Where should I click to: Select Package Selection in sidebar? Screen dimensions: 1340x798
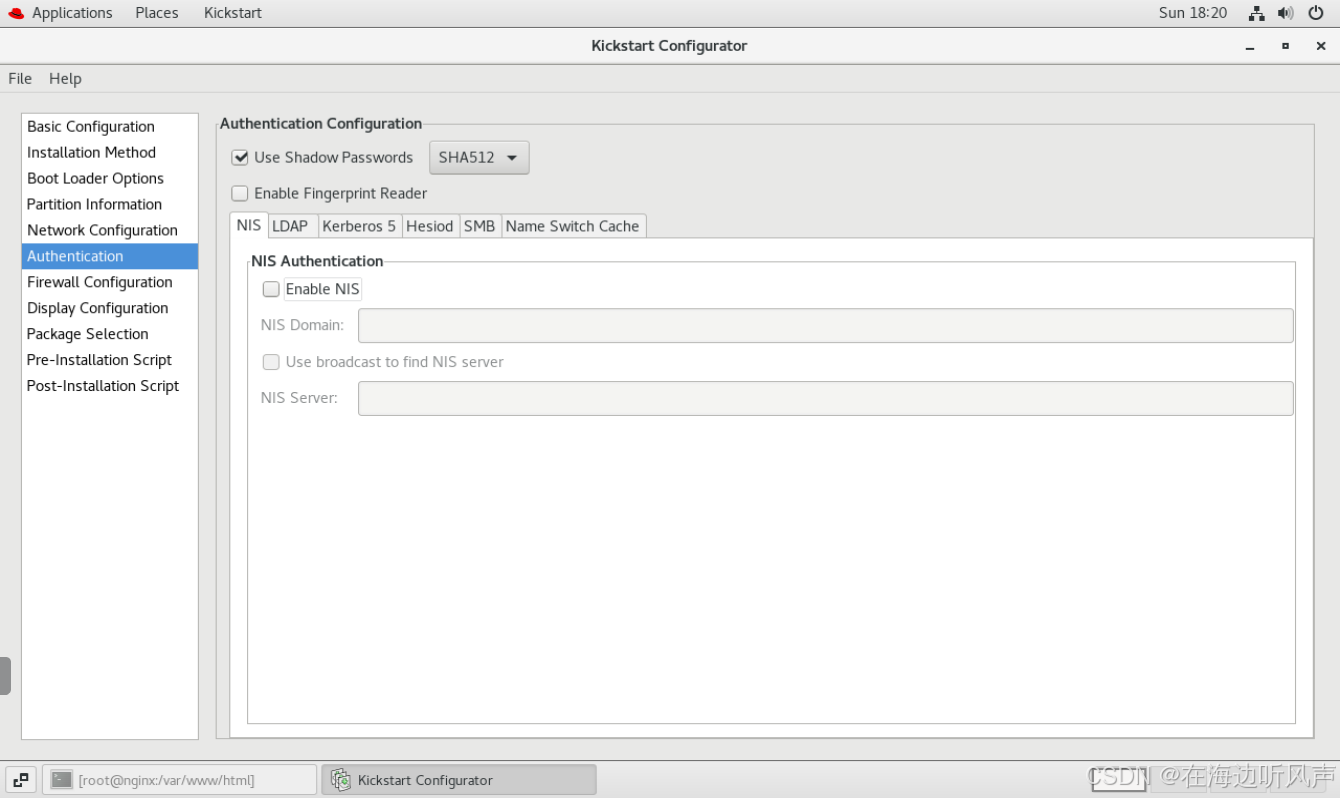(x=110, y=334)
